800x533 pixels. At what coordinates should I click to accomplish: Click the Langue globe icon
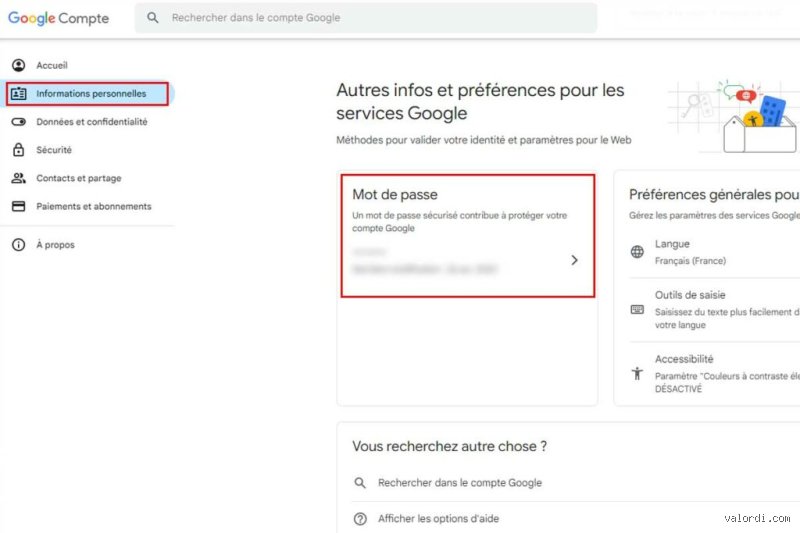click(x=637, y=251)
